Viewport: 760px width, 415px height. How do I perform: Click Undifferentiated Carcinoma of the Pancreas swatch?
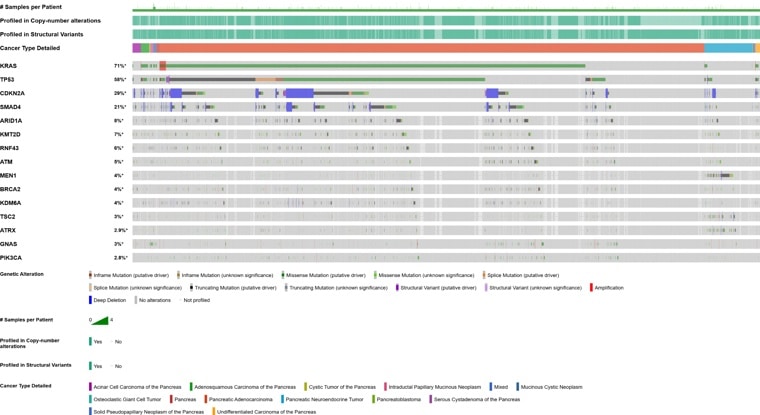tap(213, 412)
